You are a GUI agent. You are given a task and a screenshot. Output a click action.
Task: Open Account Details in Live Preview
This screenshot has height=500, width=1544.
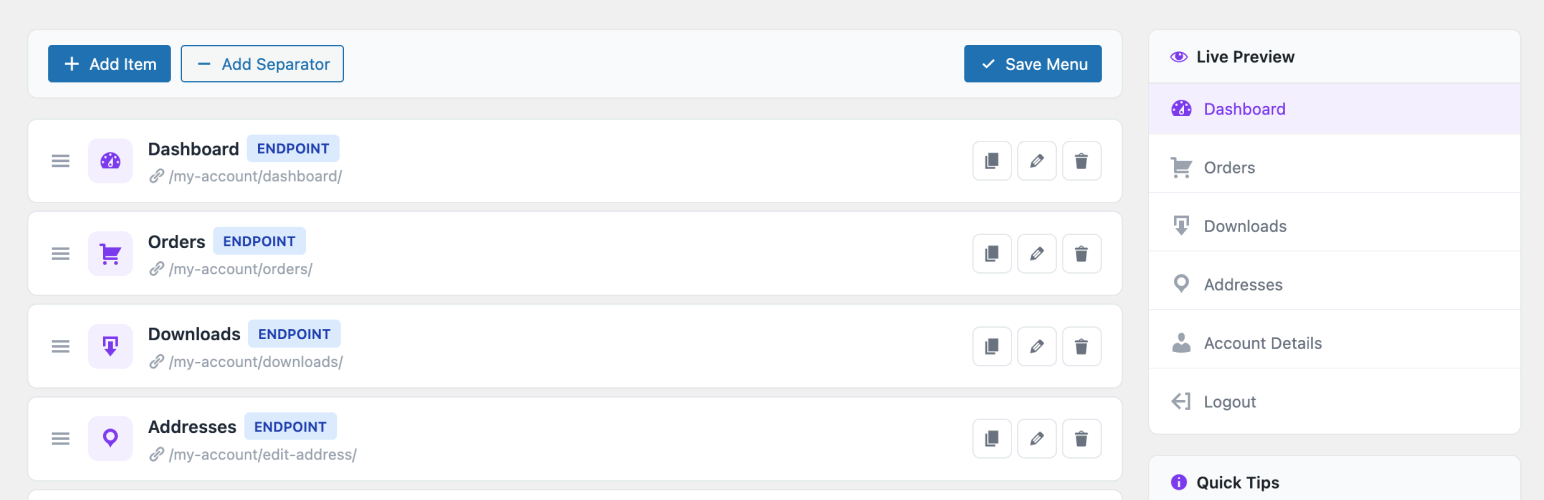coord(1262,343)
